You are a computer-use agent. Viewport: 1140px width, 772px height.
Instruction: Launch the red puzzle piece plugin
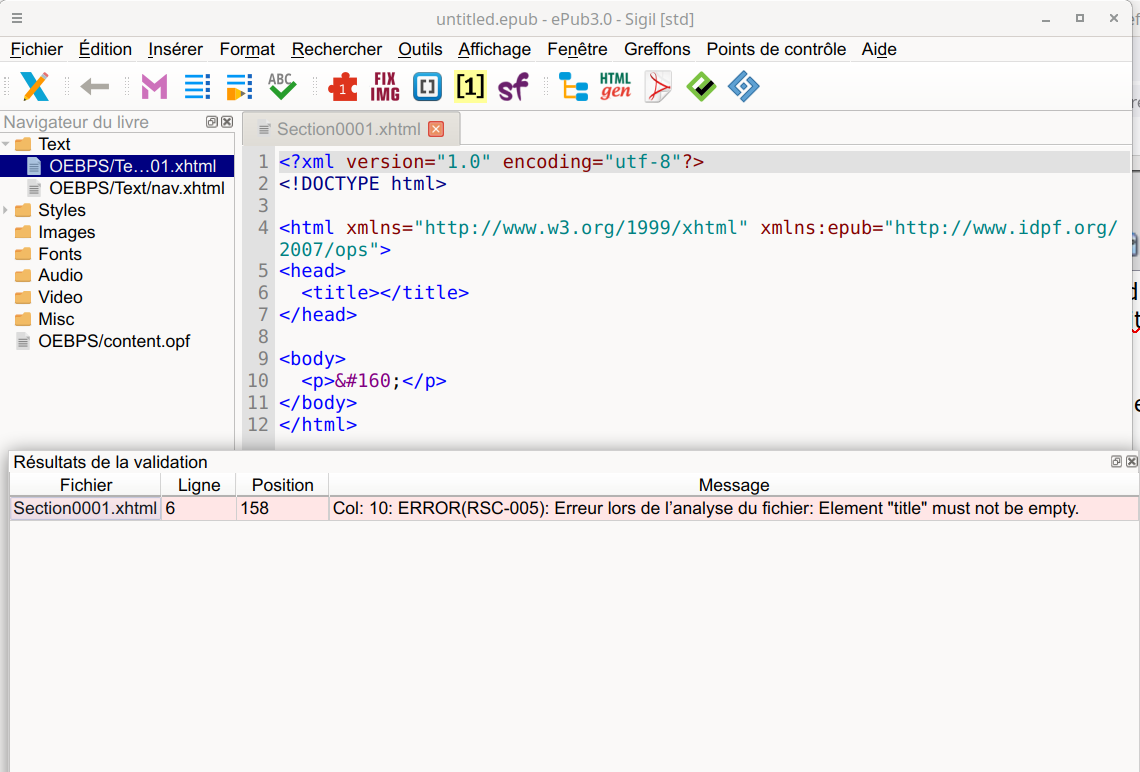pos(343,87)
